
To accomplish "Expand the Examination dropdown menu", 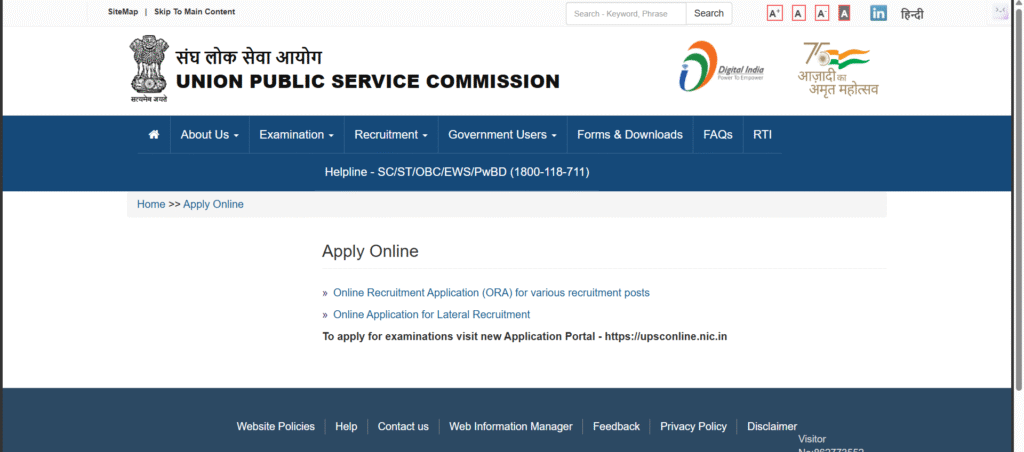I will [296, 135].
